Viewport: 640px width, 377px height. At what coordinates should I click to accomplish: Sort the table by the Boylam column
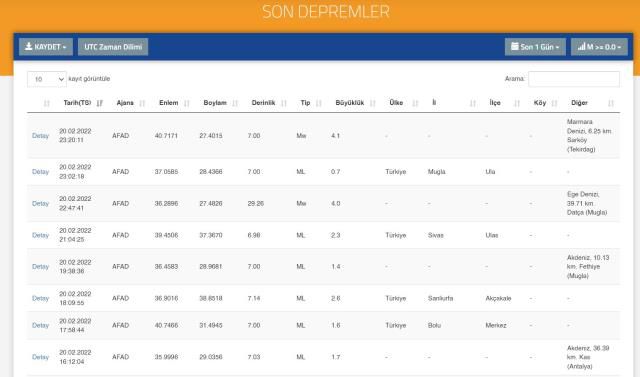(220, 103)
